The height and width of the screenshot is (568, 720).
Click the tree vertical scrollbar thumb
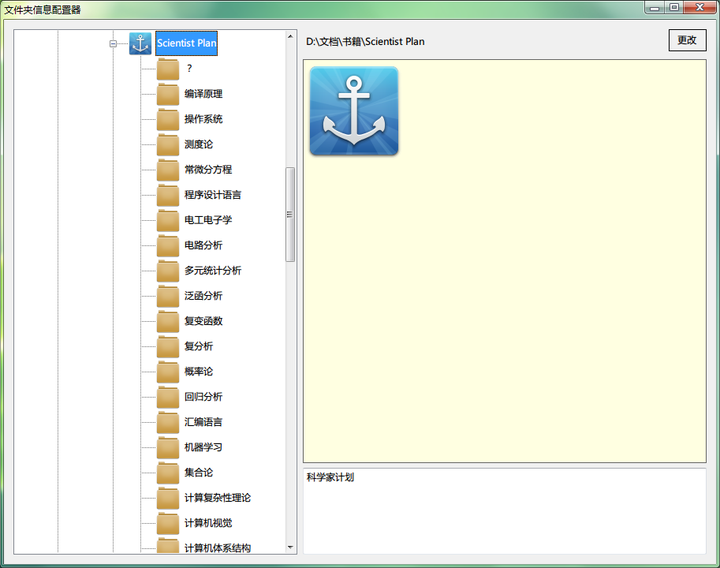(x=290, y=214)
